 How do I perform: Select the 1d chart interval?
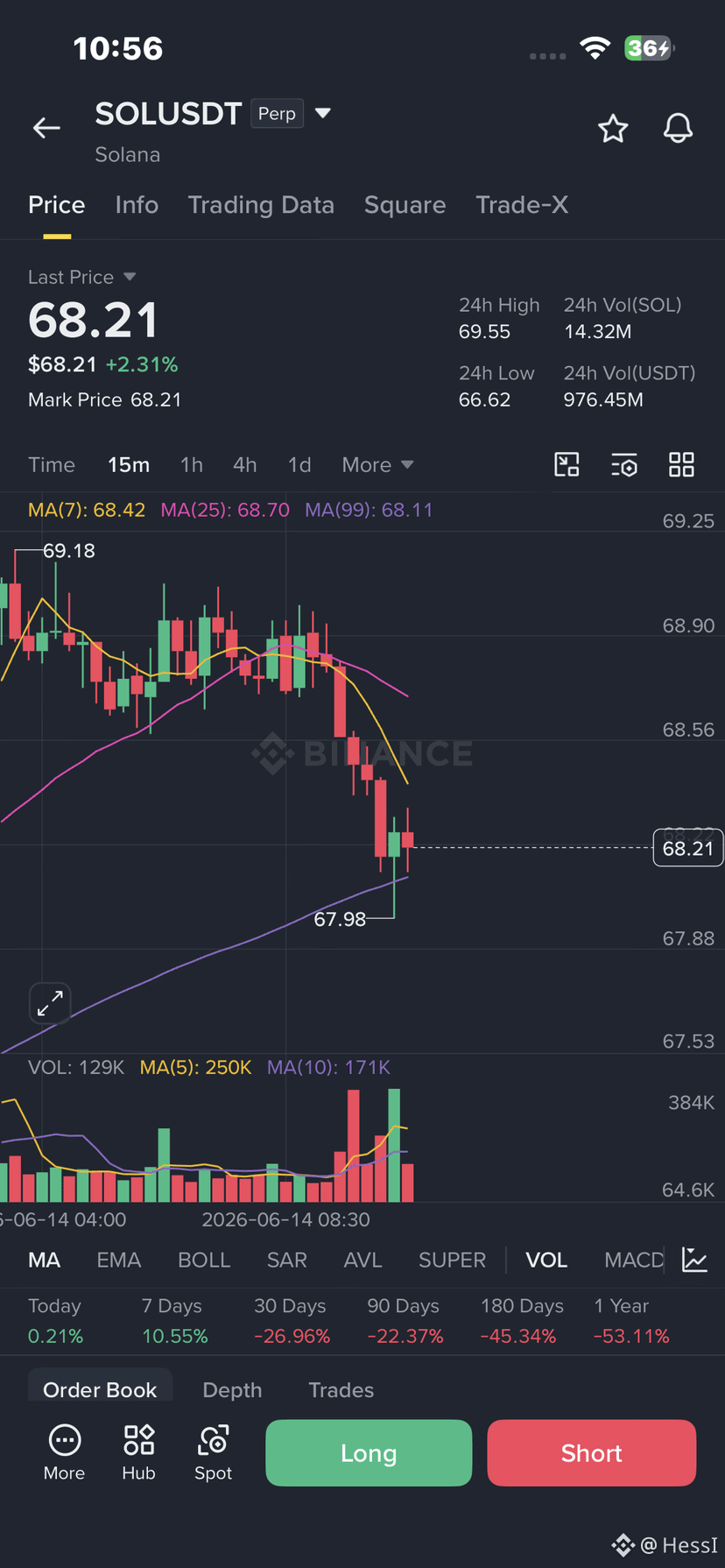(299, 464)
